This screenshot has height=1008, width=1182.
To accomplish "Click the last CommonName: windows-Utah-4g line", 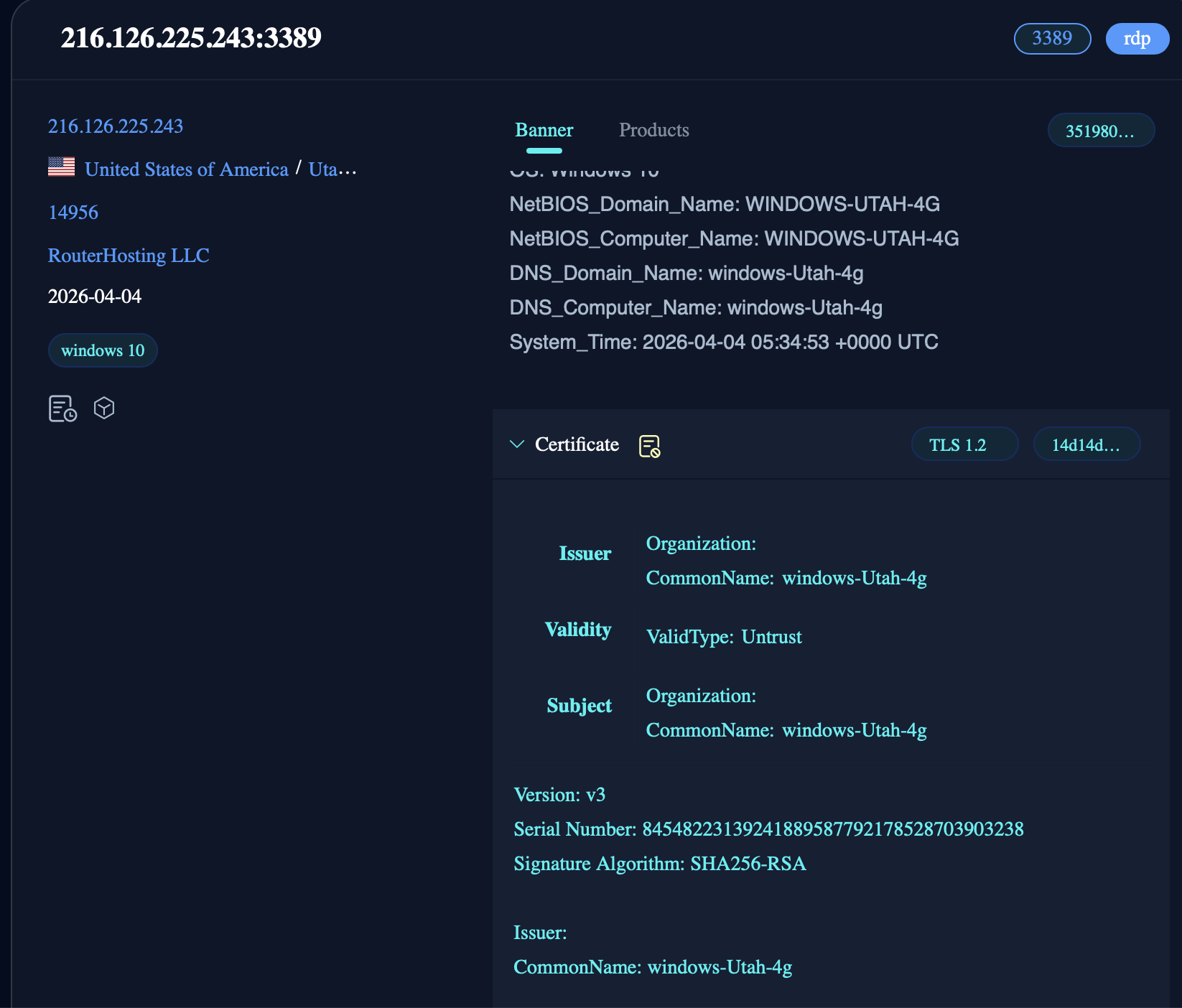I will [653, 967].
